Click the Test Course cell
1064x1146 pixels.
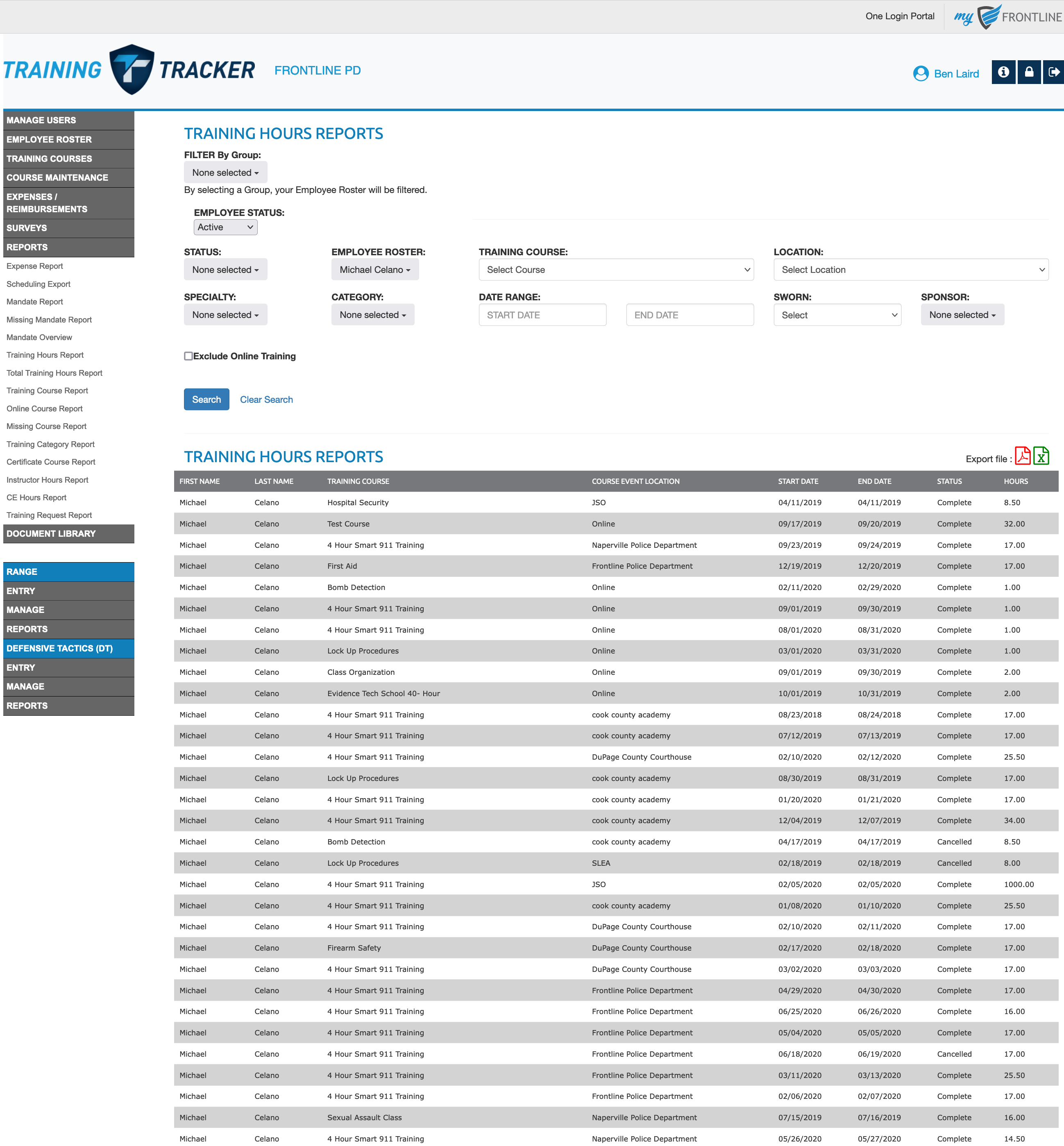348,524
